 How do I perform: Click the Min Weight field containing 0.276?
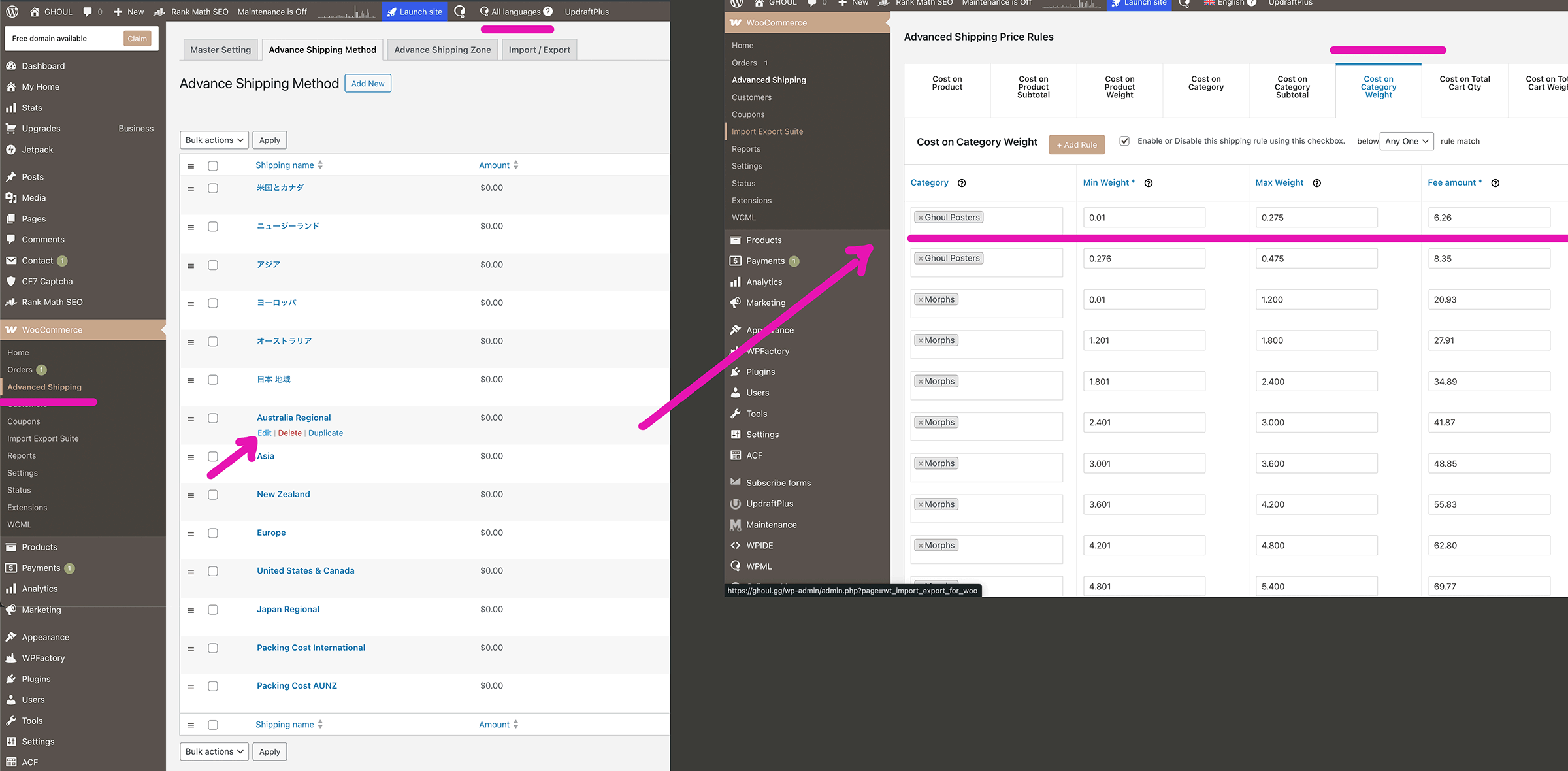coord(1143,259)
